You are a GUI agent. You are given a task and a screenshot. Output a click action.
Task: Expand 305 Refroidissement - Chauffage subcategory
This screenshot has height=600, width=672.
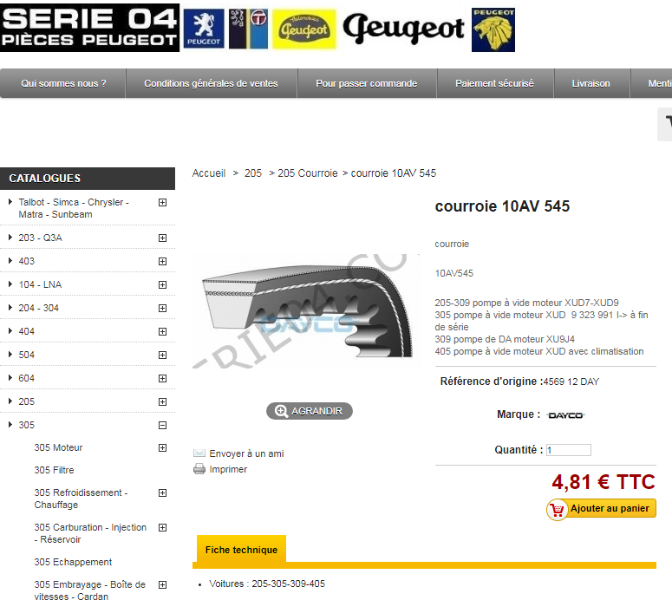click(162, 493)
